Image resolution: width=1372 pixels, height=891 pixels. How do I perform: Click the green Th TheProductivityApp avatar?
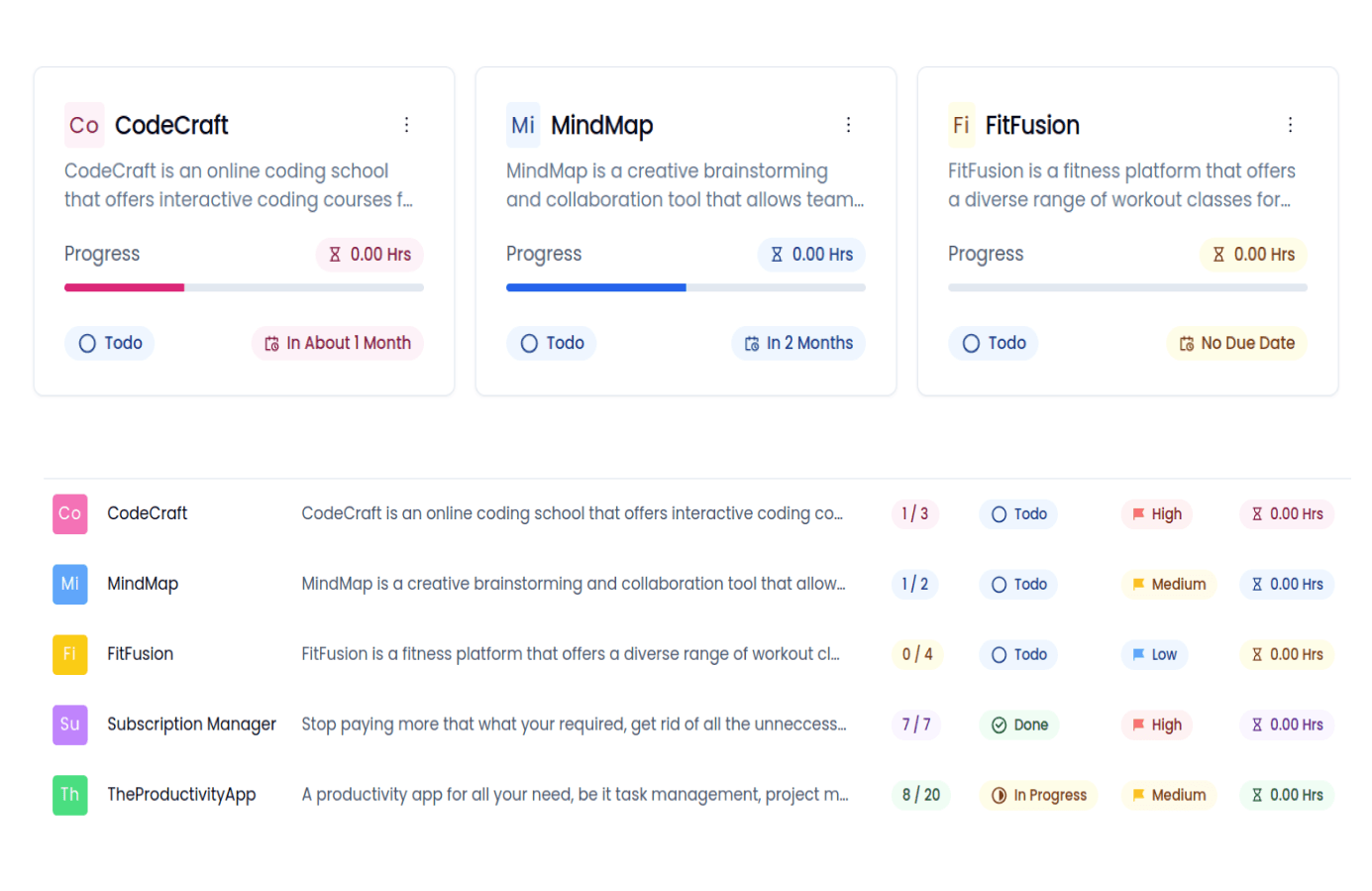click(x=69, y=795)
